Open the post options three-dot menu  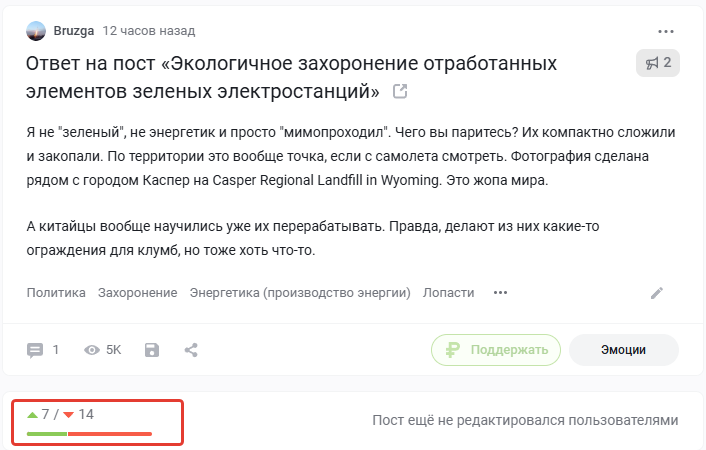pos(666,31)
